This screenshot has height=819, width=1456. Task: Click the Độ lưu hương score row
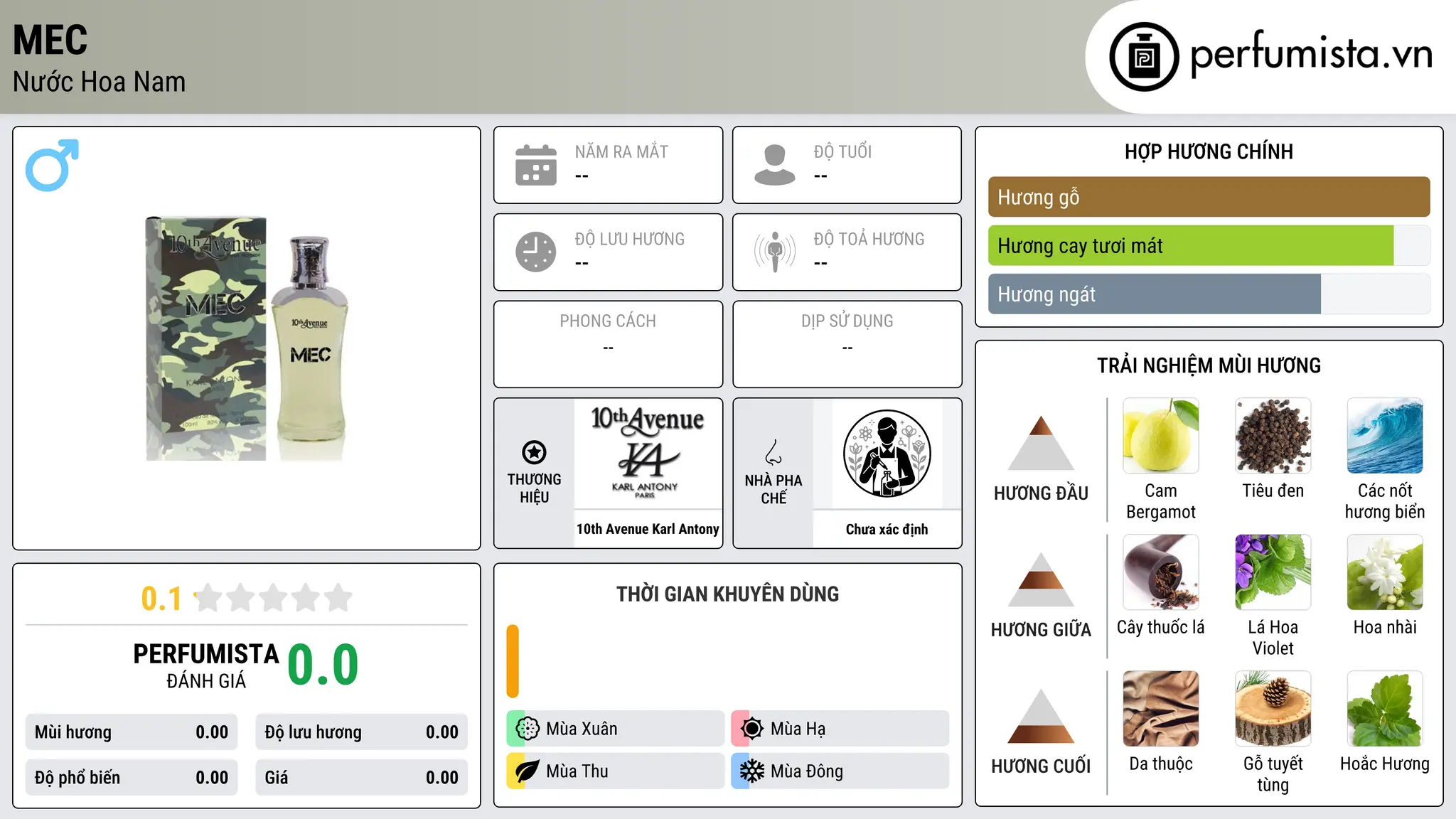coord(362,732)
